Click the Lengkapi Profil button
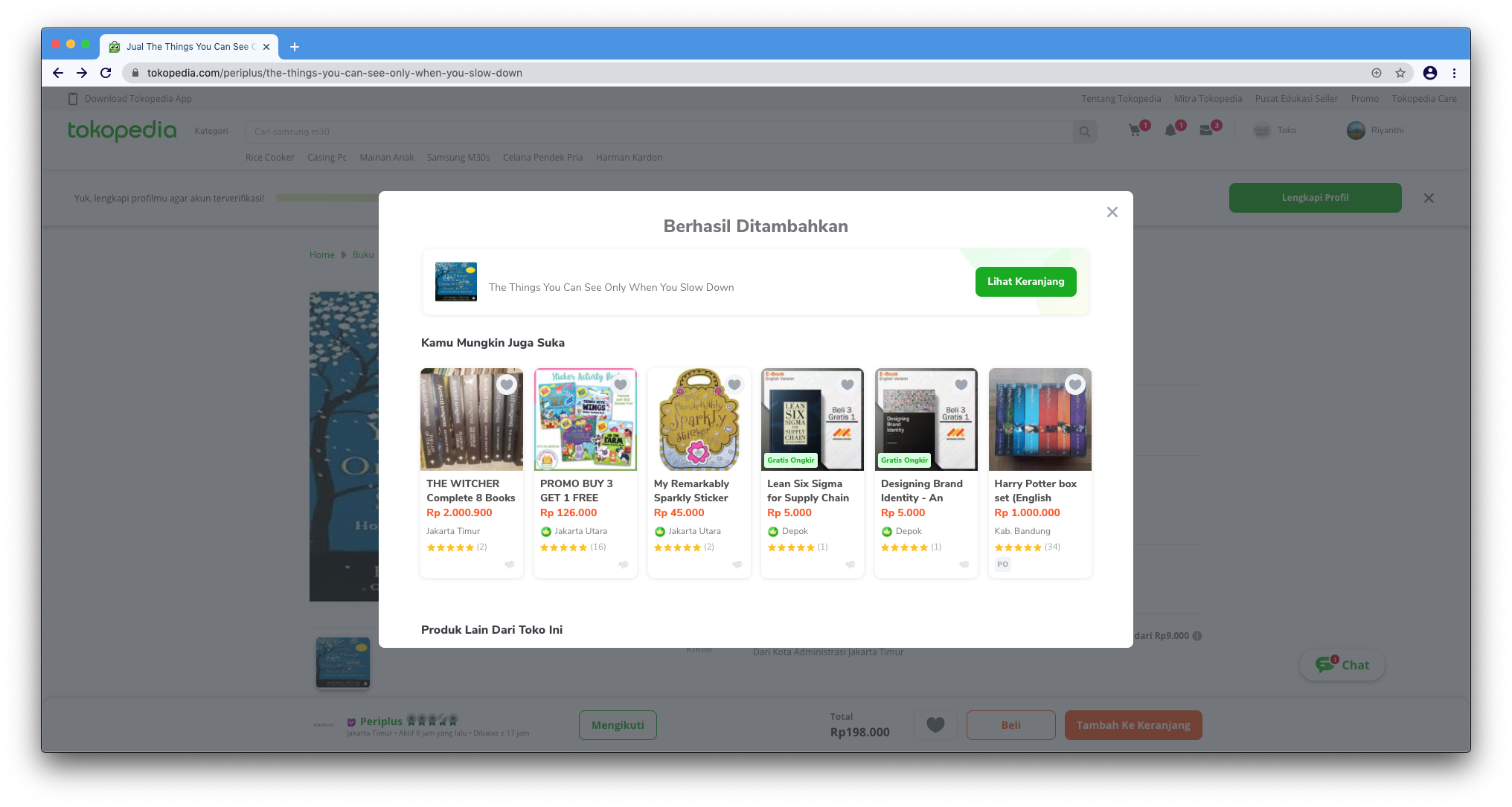Image resolution: width=1512 pixels, height=807 pixels. point(1315,198)
